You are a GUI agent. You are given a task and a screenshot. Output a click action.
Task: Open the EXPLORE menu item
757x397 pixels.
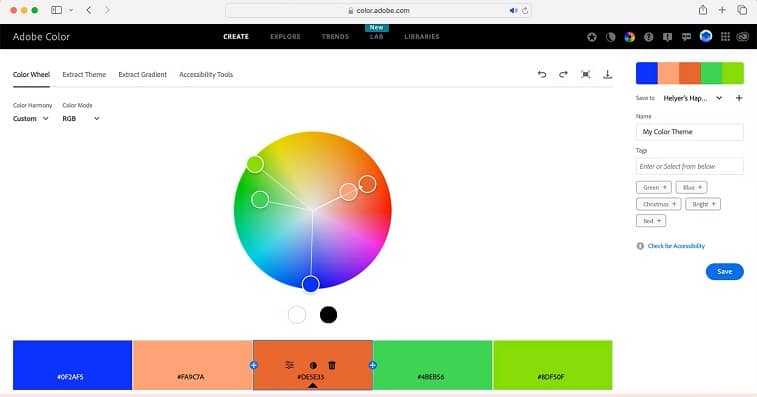tap(285, 37)
